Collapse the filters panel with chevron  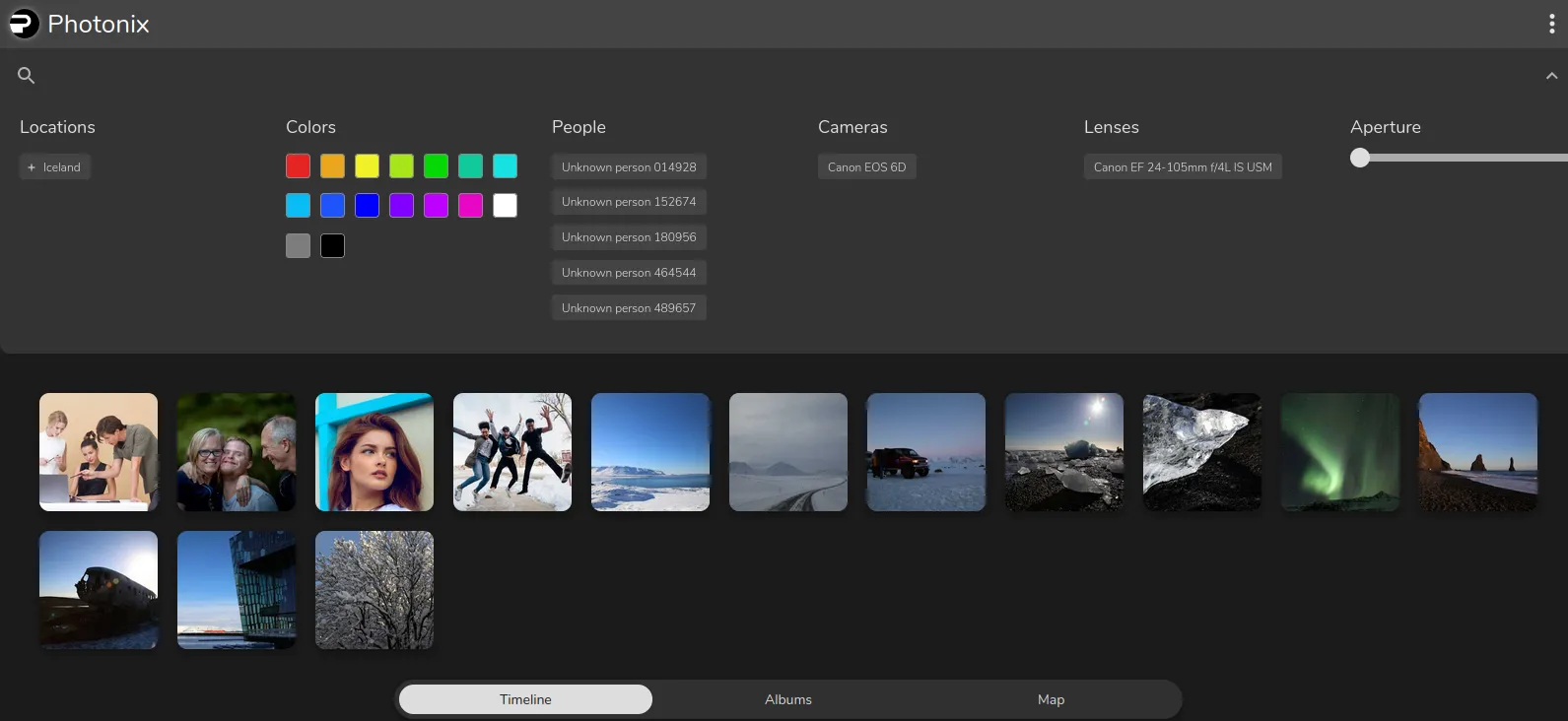pos(1551,76)
